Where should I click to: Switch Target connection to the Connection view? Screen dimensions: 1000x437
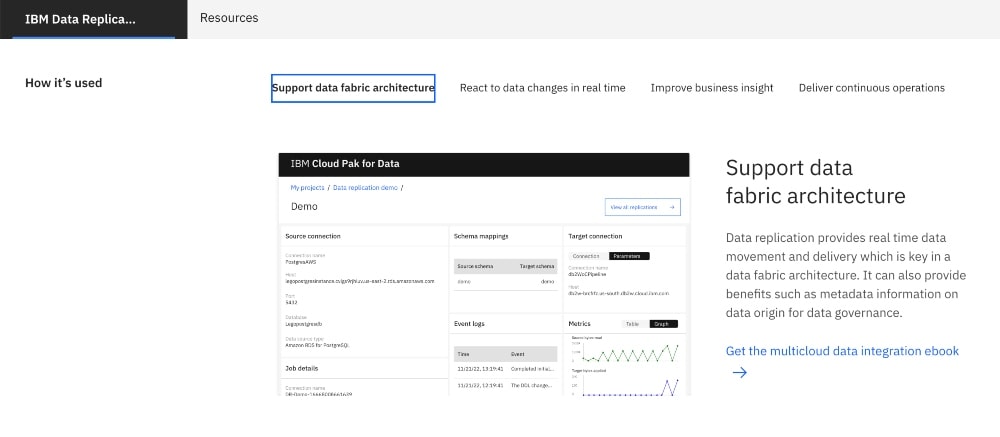[585, 256]
